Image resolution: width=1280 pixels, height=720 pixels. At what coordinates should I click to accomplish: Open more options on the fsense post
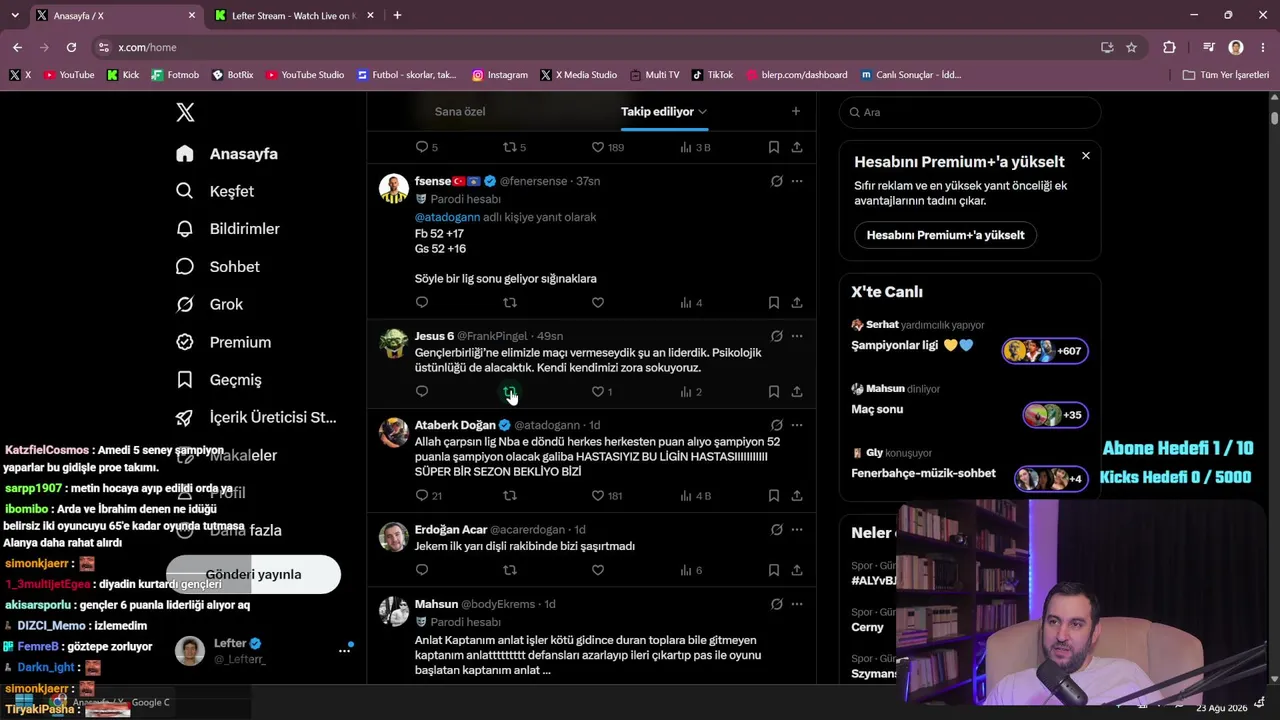point(797,181)
